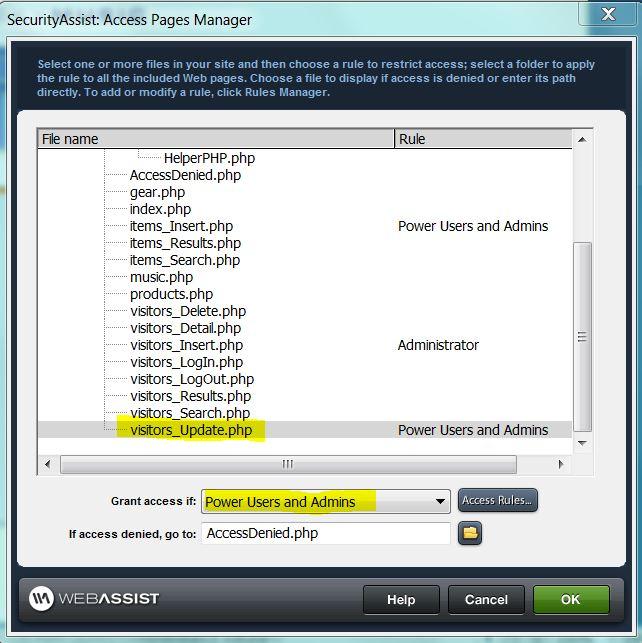Click the Administrator rule for visitors_Insert.php

point(438,345)
